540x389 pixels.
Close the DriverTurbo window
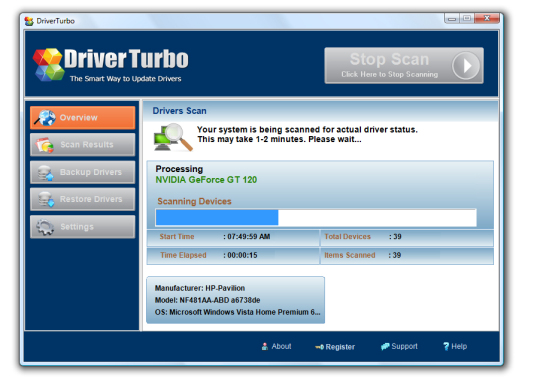point(487,18)
